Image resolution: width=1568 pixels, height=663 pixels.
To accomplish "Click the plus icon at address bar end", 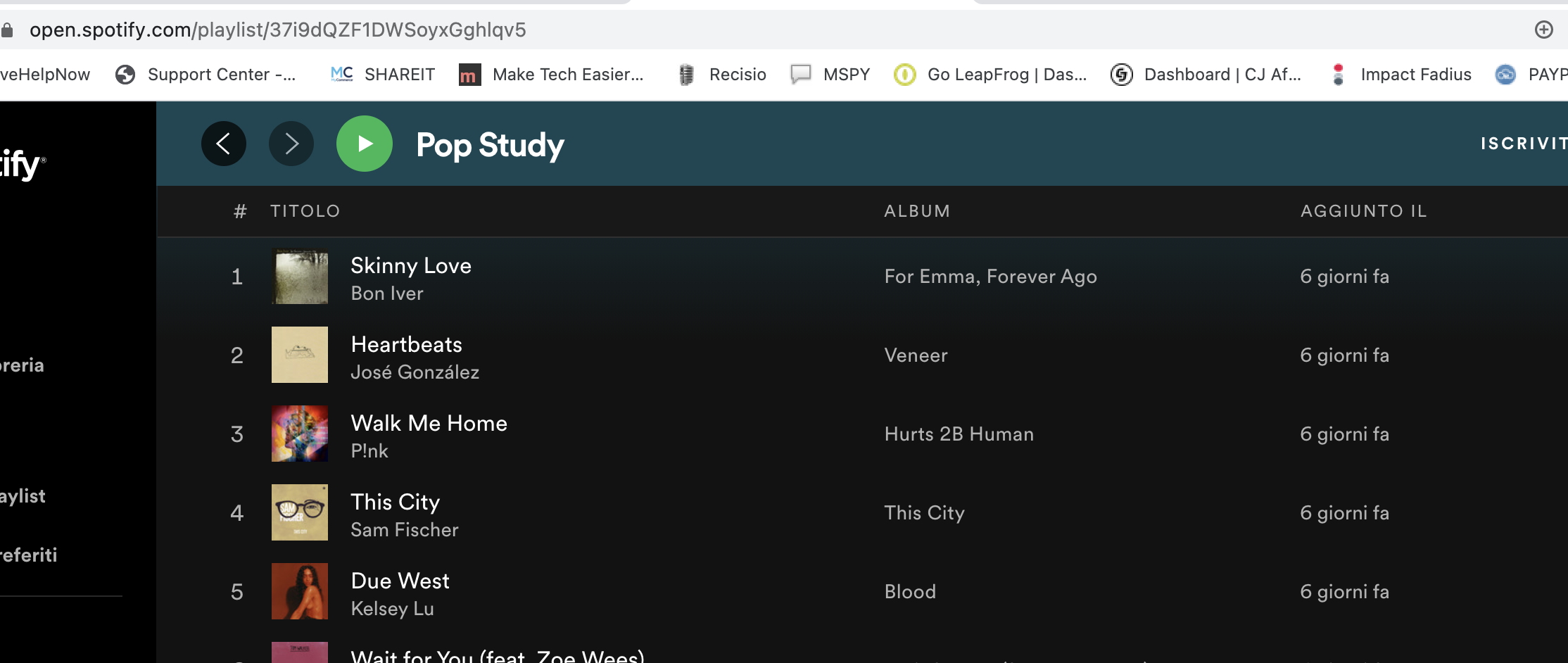I will tap(1543, 30).
